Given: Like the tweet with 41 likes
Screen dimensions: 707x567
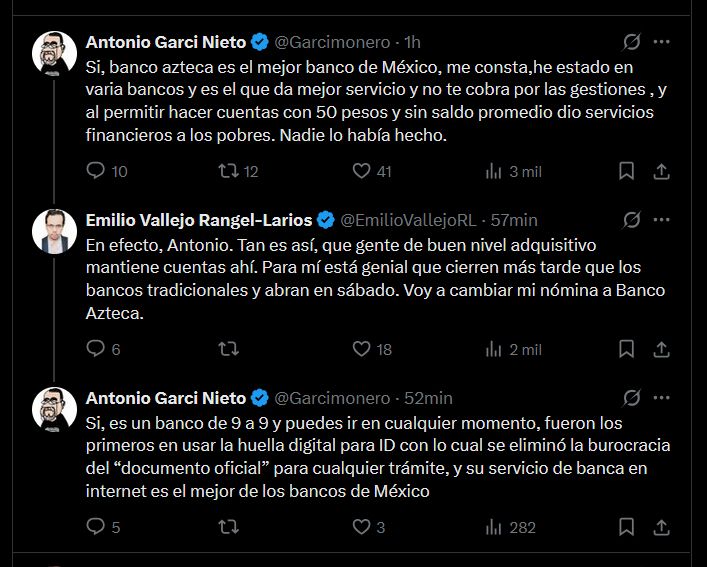Looking at the screenshot, I should (361, 171).
